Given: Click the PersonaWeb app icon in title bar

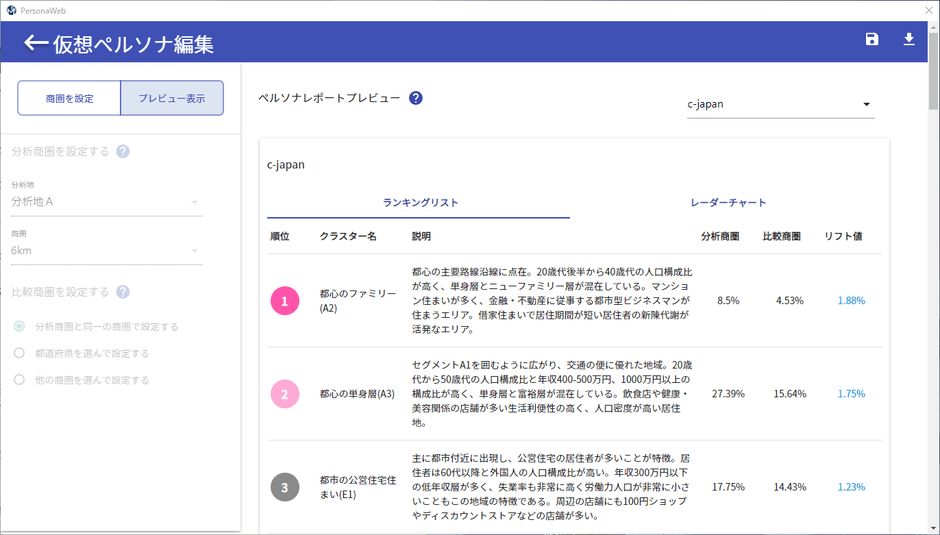Looking at the screenshot, I should click(11, 10).
